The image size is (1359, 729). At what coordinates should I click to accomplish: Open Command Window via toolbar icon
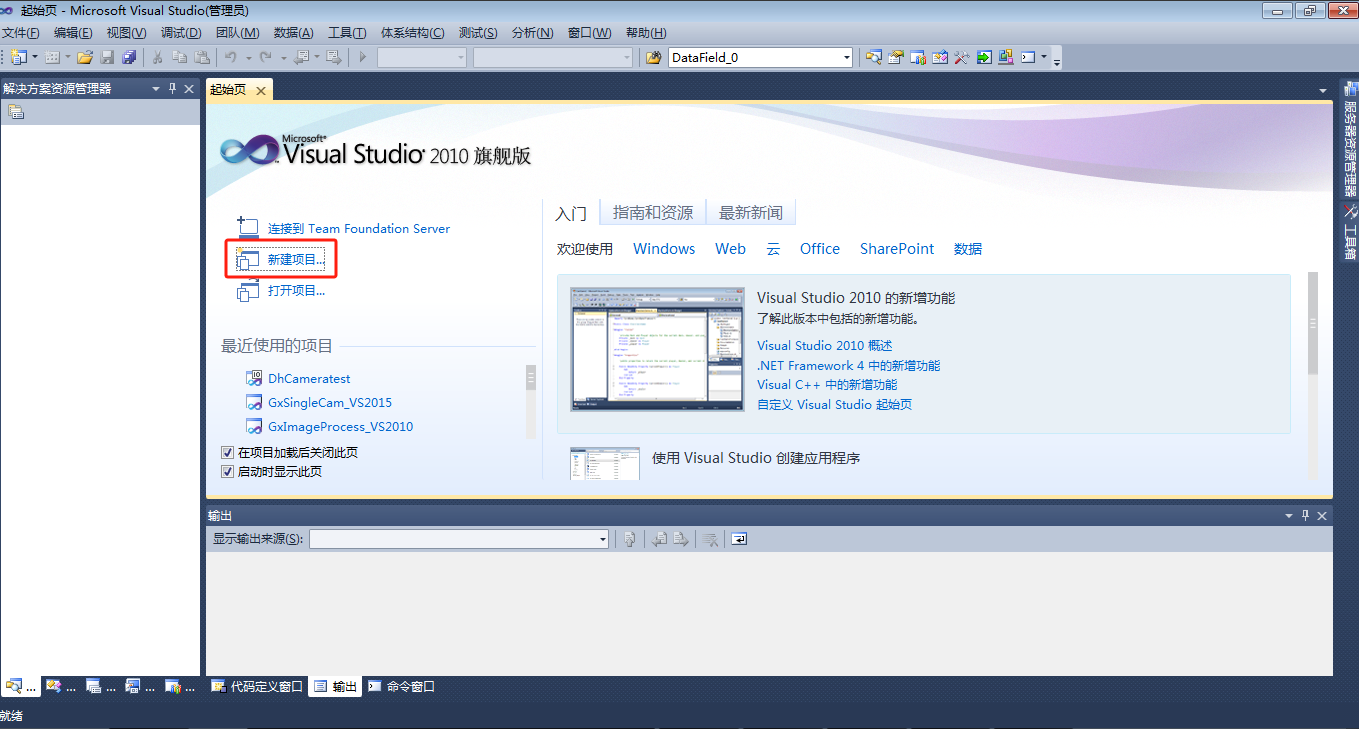click(x=1028, y=57)
